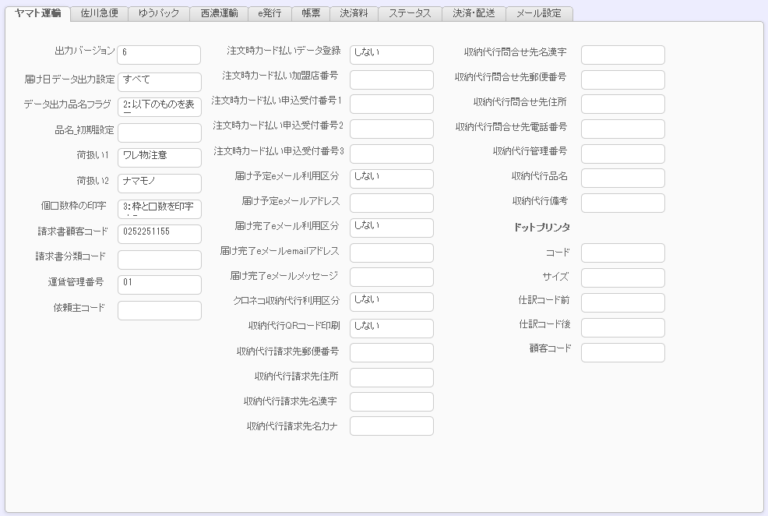Select the 西濃運輸 tab
Viewport: 768px width, 516px height.
coord(216,13)
